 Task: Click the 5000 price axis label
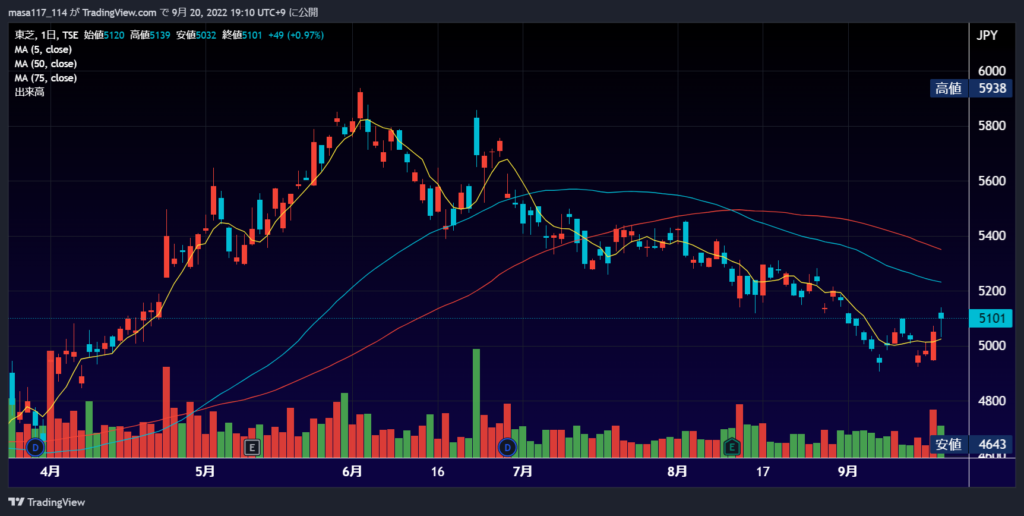[x=991, y=346]
